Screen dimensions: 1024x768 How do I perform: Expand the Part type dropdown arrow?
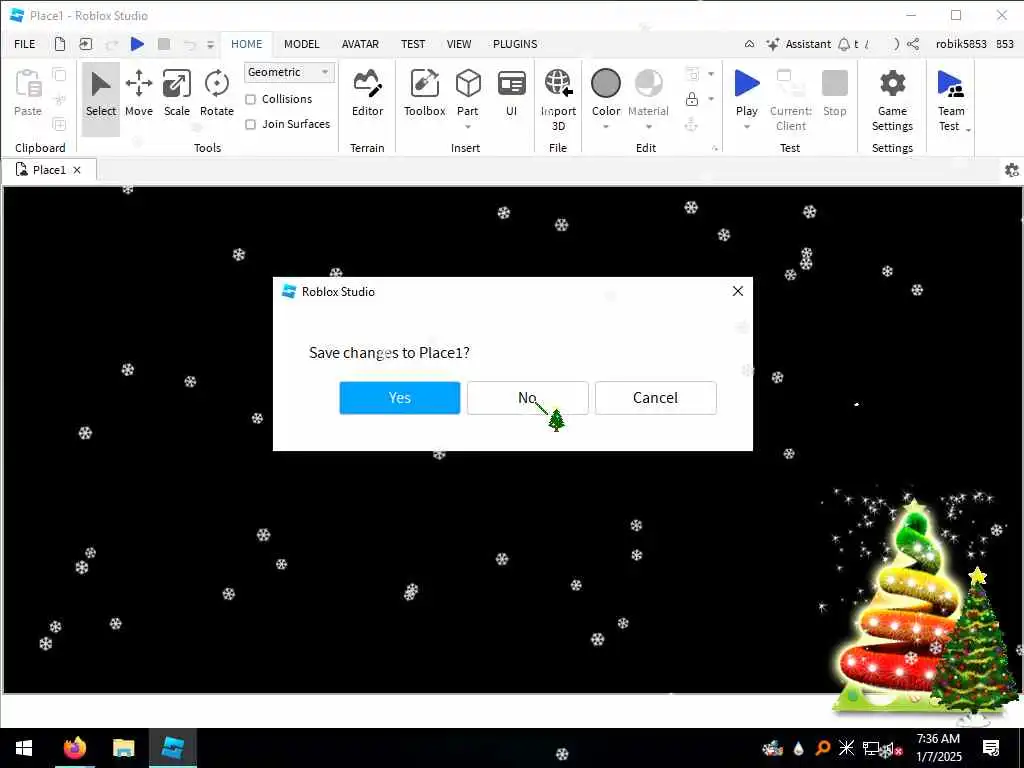click(468, 127)
